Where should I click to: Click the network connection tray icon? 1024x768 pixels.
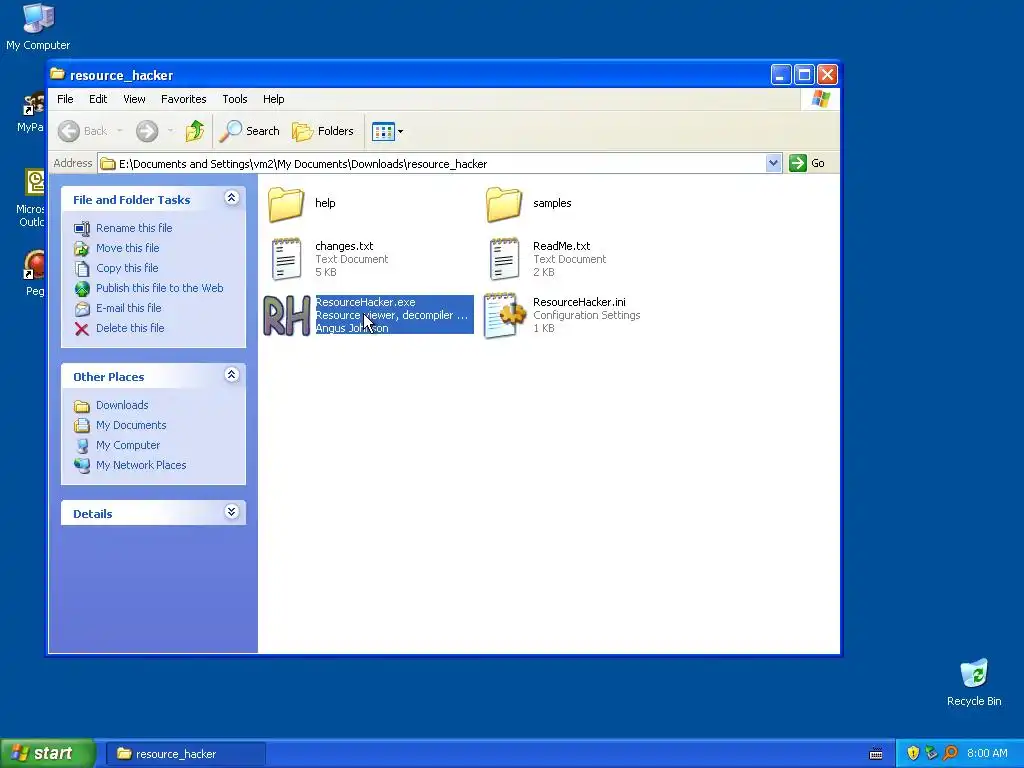[931, 754]
